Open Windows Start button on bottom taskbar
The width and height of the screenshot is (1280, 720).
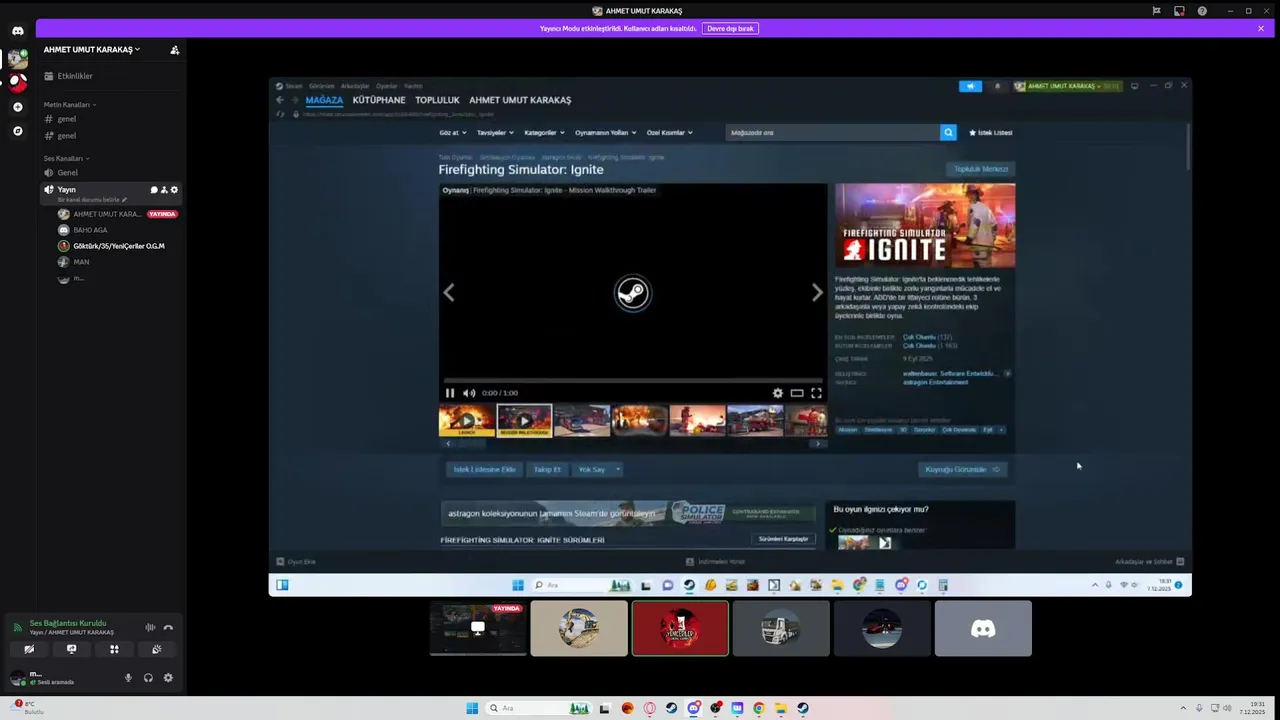472,708
